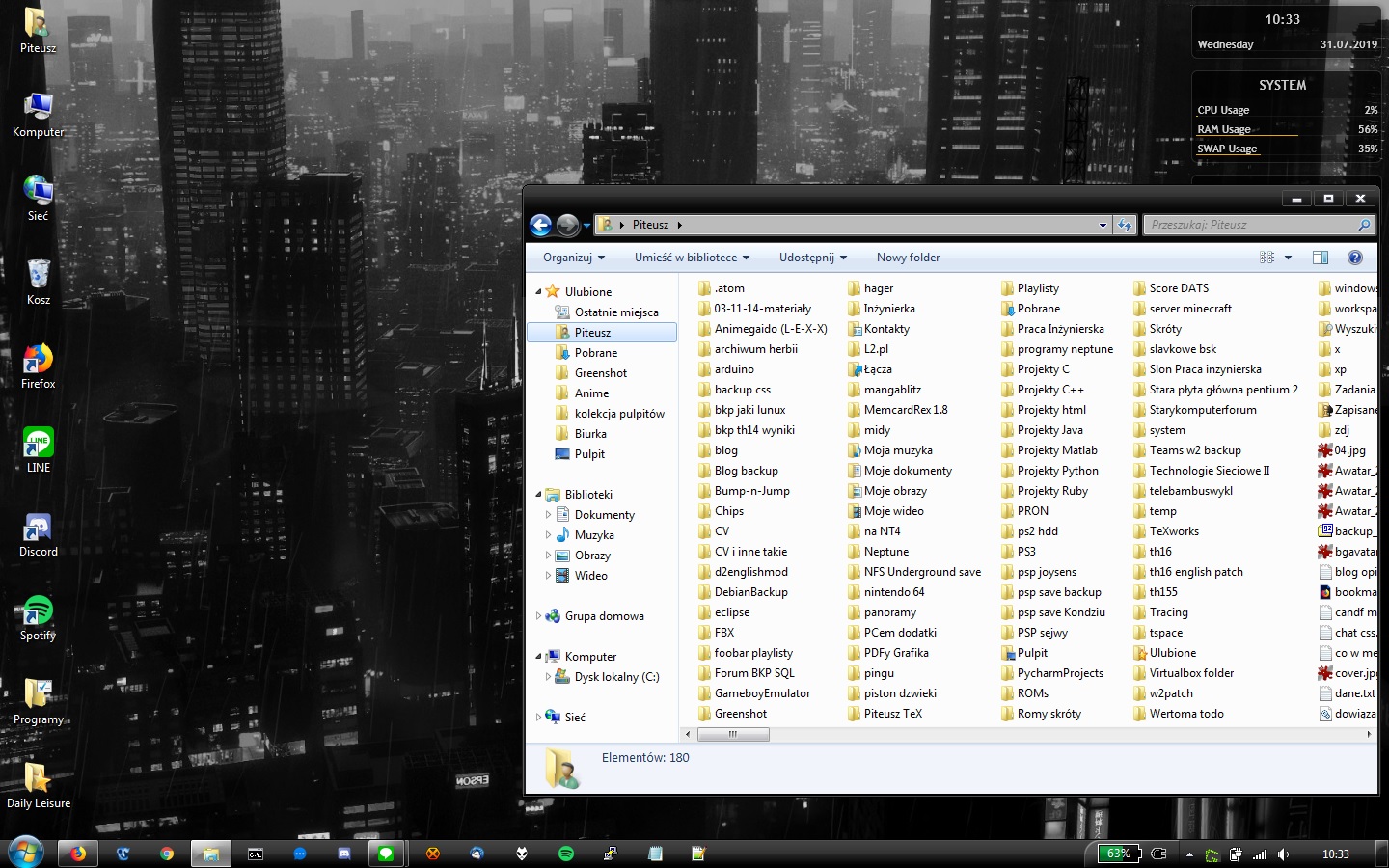Select the Animegaido (L-E-X-X) folder

pos(762,329)
